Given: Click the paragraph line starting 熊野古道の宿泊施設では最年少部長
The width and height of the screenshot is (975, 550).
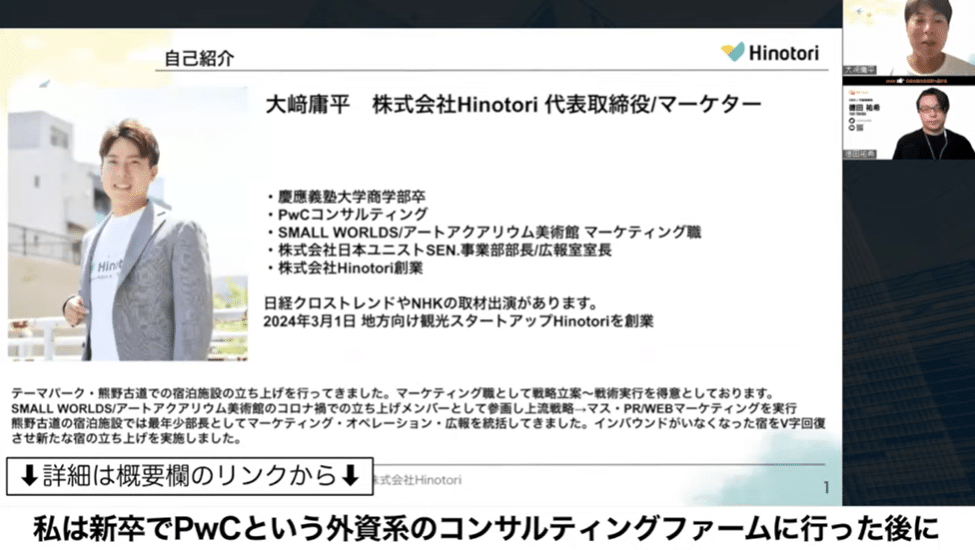Looking at the screenshot, I should click(x=418, y=423).
